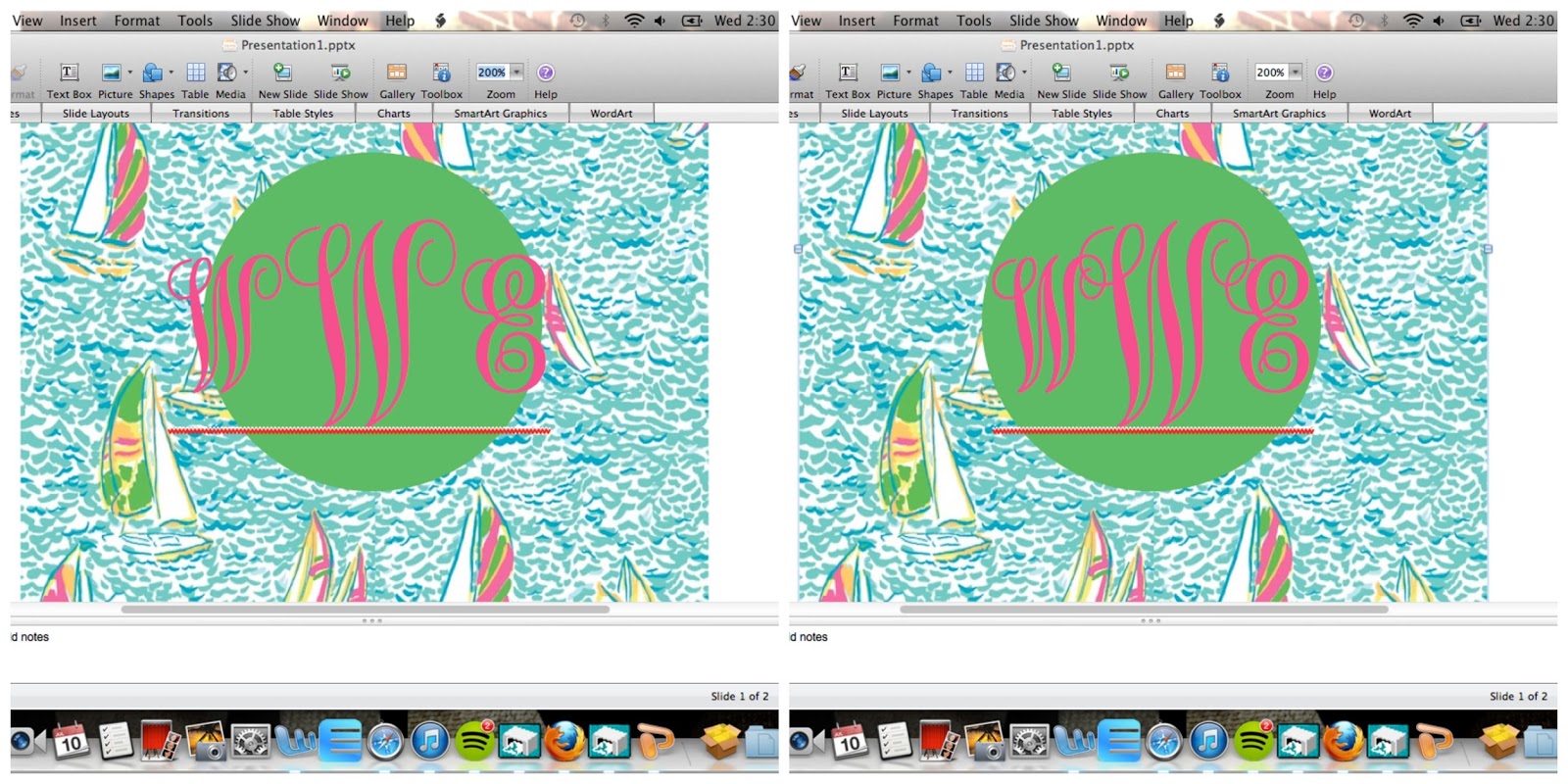Image resolution: width=1568 pixels, height=784 pixels.
Task: Open the Tools menu in the right menu bar
Action: coord(974,21)
